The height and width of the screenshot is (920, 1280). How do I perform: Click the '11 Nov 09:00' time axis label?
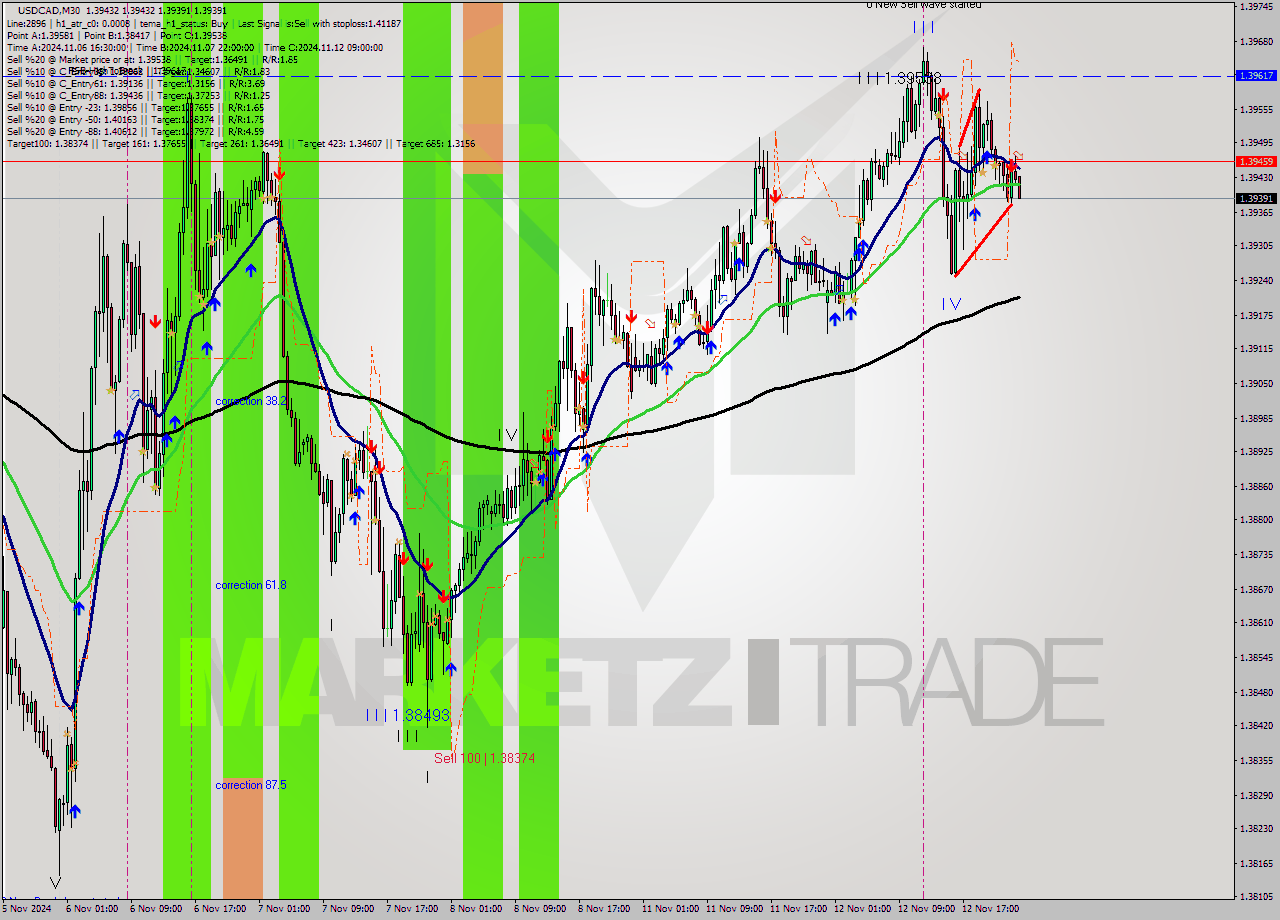coord(734,909)
